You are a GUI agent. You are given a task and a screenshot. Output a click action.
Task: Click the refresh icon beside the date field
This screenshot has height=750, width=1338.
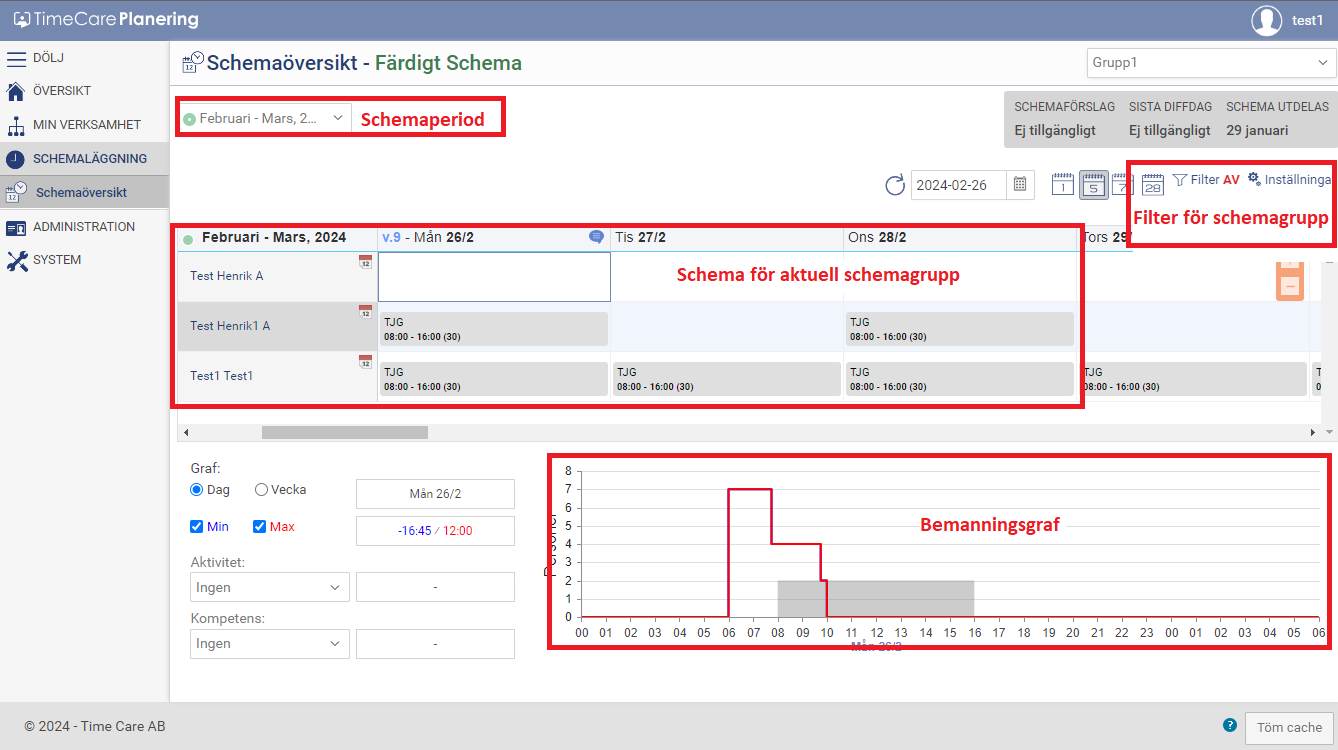(894, 185)
